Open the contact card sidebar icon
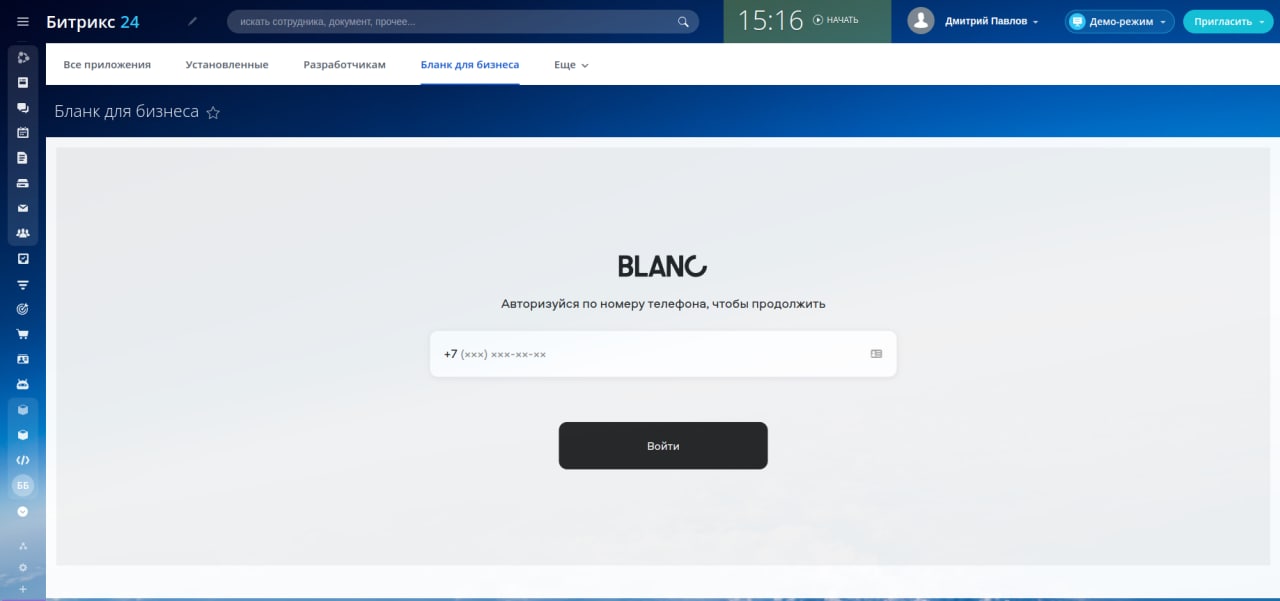 pyautogui.click(x=23, y=359)
